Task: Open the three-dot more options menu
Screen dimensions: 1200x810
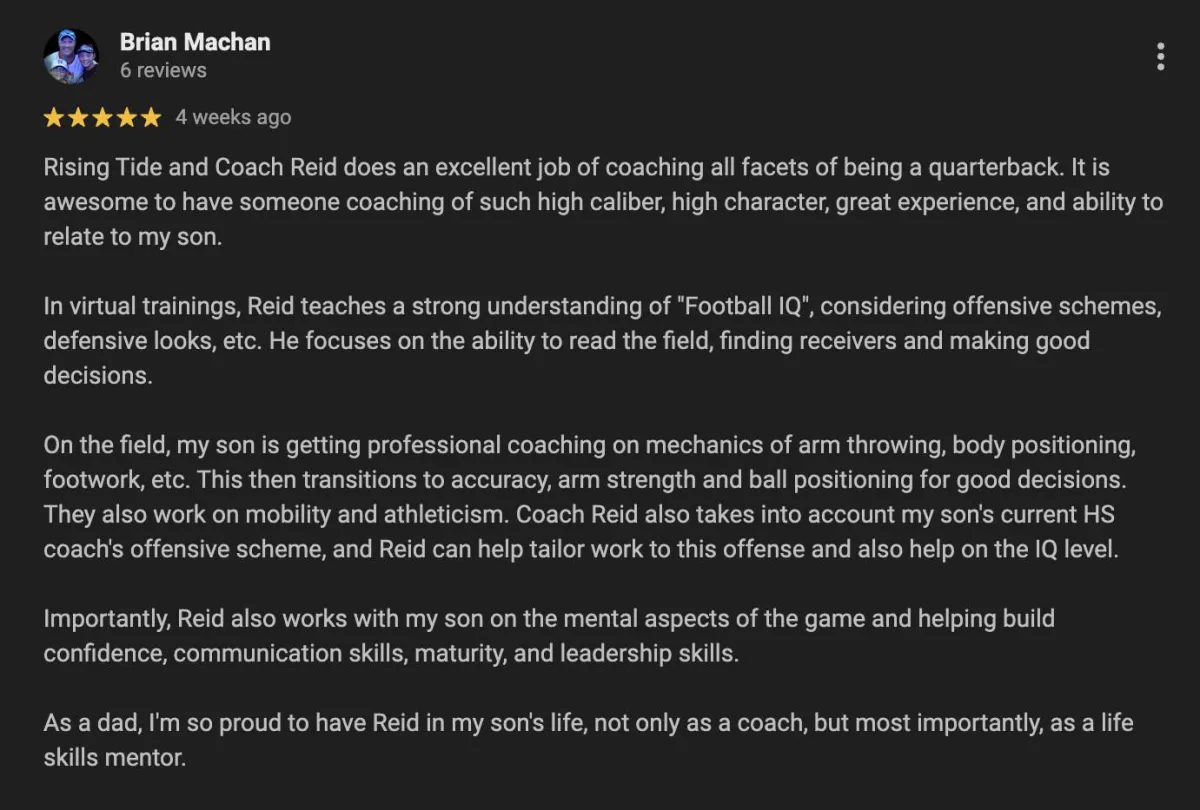Action: click(1160, 56)
